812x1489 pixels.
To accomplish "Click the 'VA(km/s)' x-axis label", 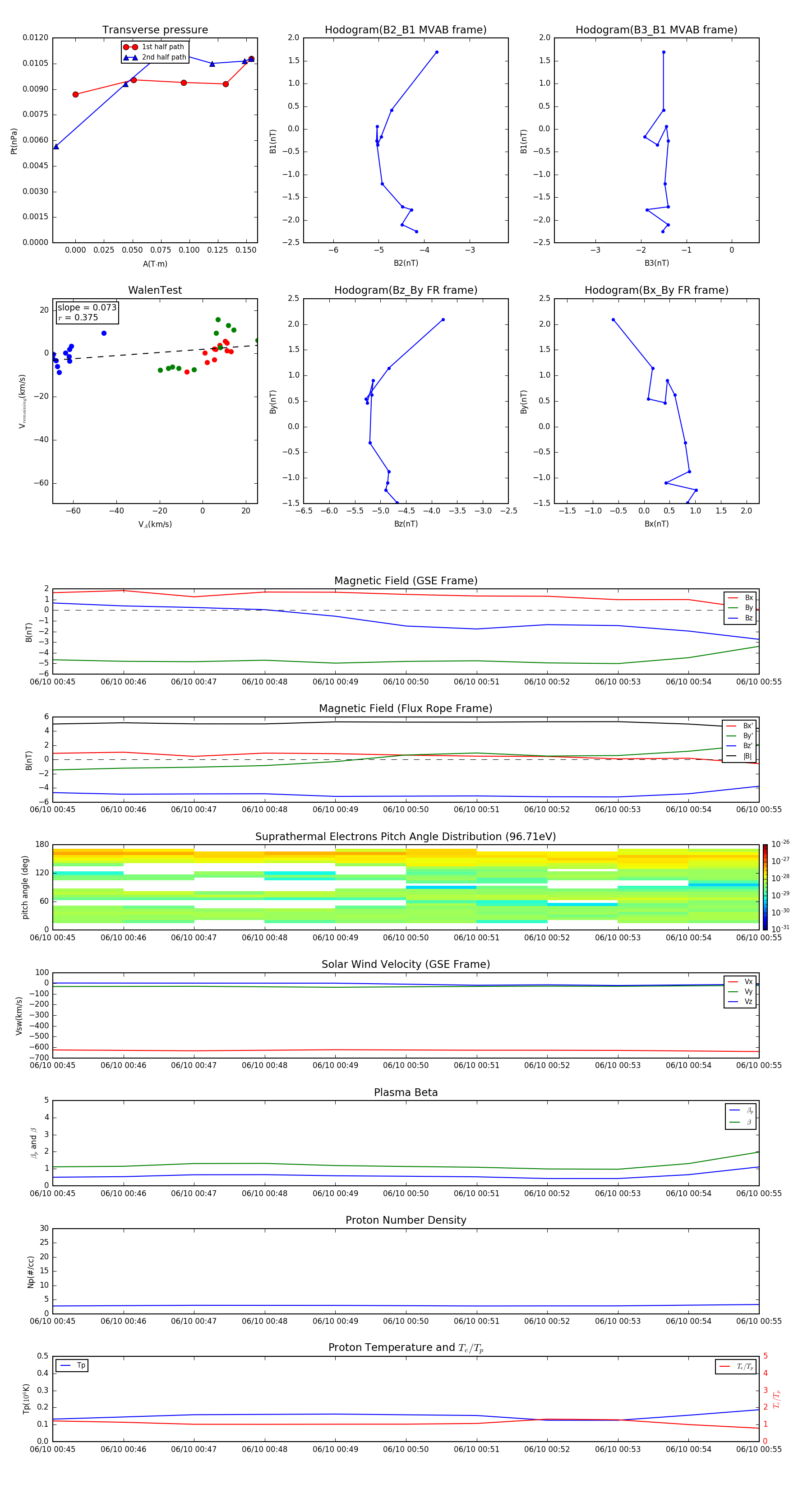I will [155, 524].
